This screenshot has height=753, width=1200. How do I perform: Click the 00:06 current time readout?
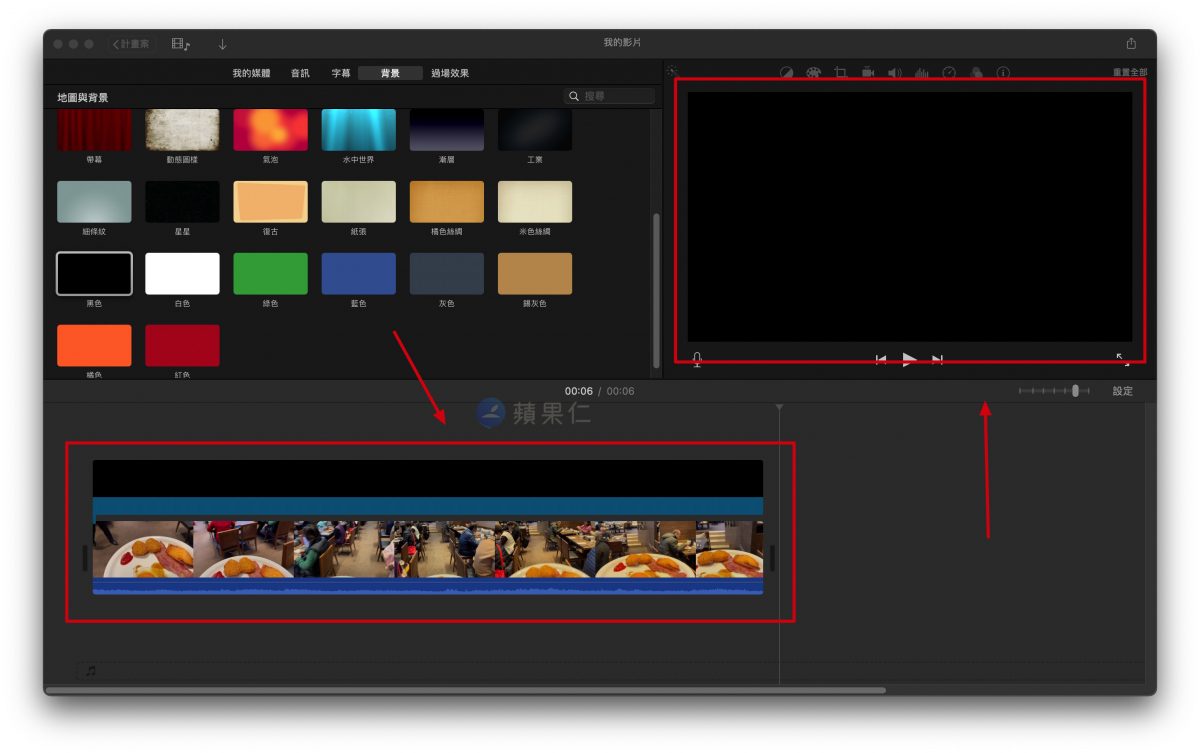[x=579, y=391]
